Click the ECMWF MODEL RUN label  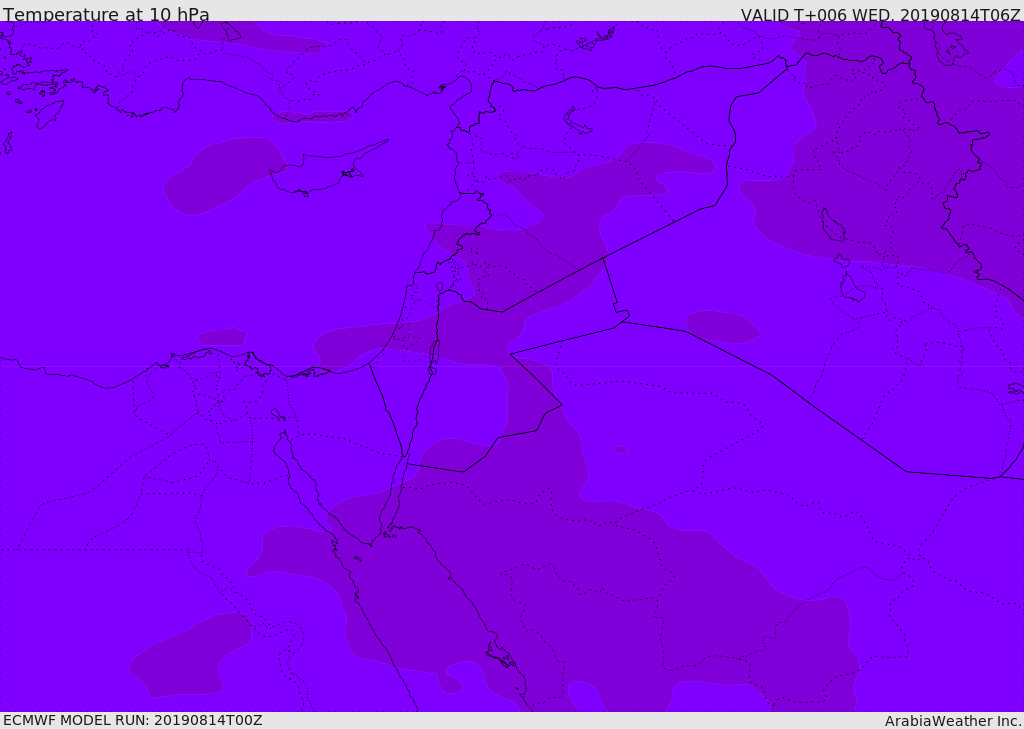click(x=133, y=720)
